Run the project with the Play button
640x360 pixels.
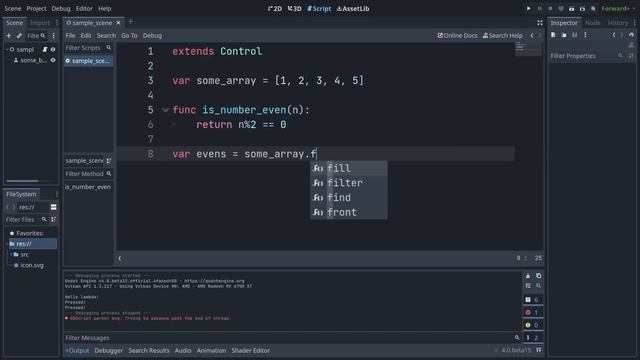pyautogui.click(x=528, y=8)
